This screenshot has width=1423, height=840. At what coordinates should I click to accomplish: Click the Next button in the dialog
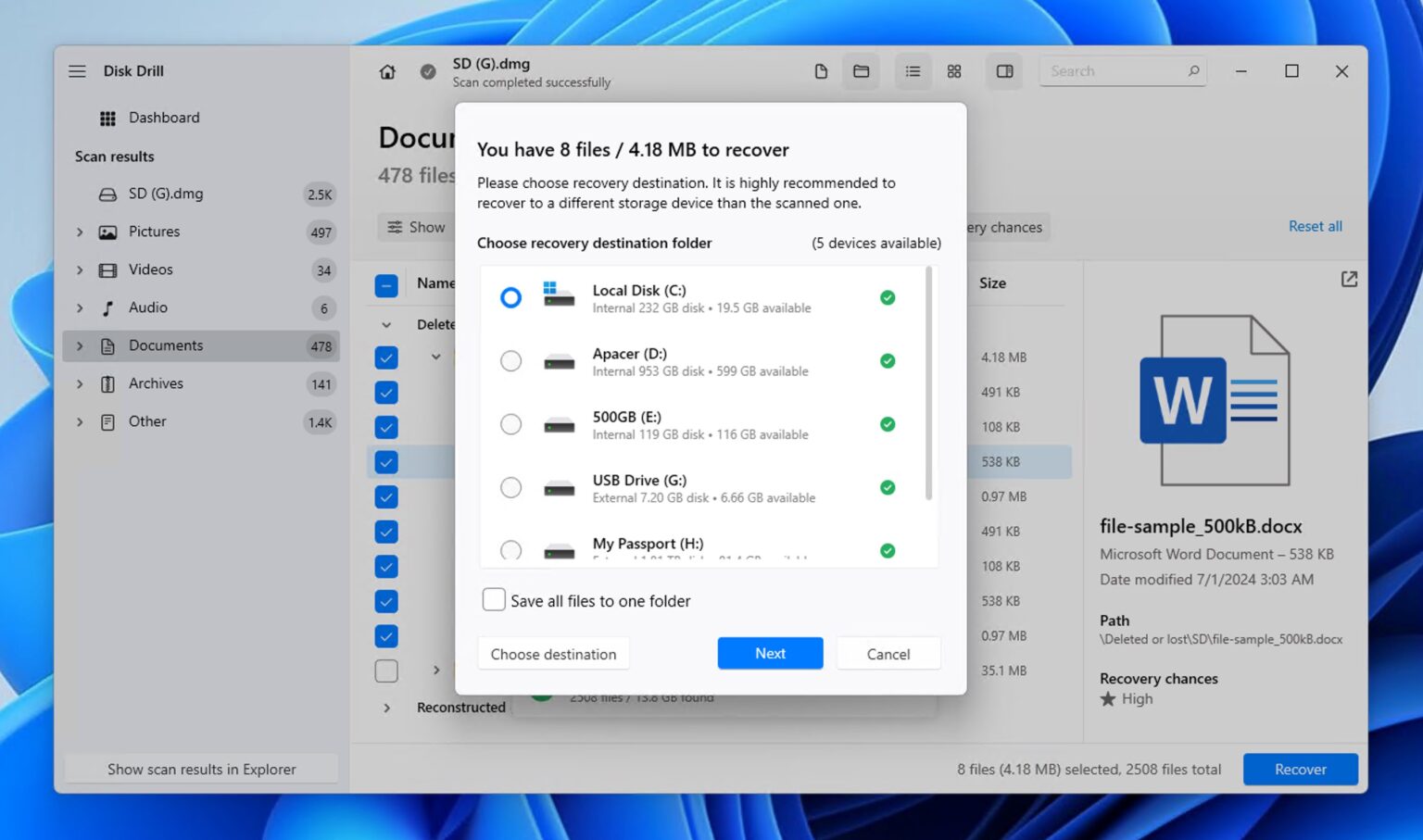[770, 653]
